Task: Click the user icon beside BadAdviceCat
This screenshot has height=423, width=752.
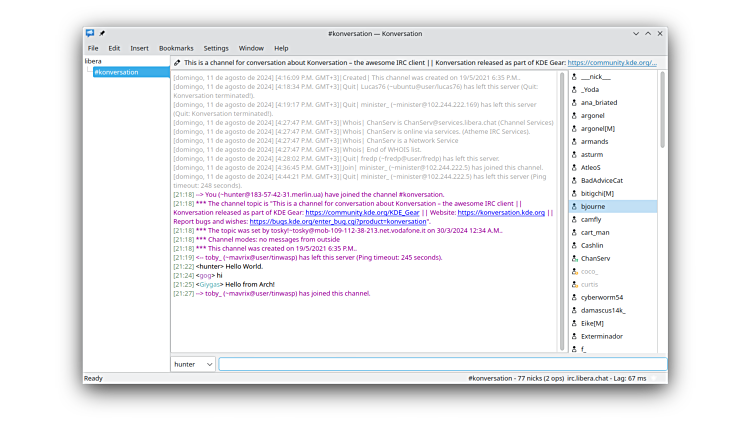Action: pos(574,180)
